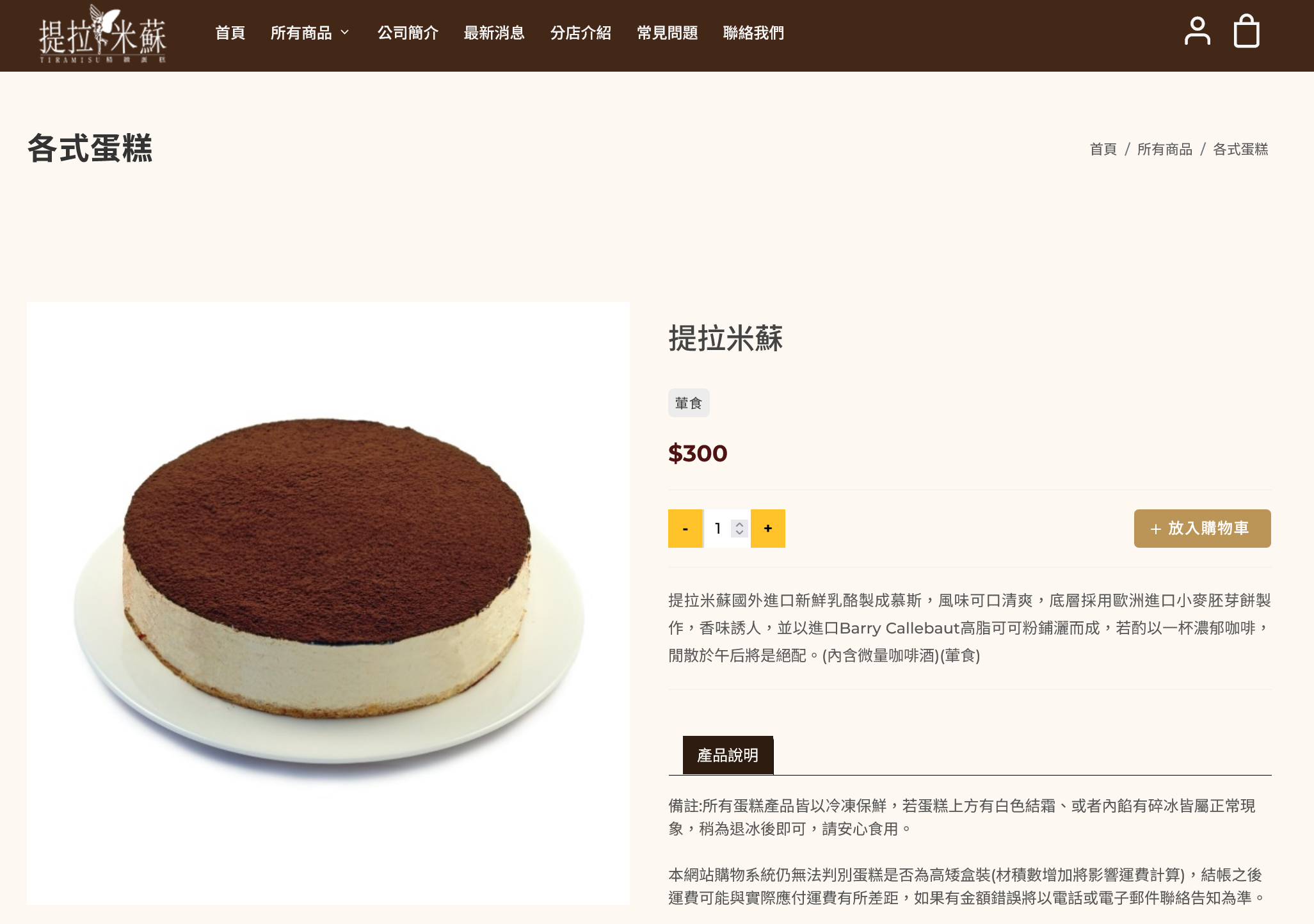The image size is (1314, 924).
Task: Increase quantity with the plus button
Action: point(767,529)
